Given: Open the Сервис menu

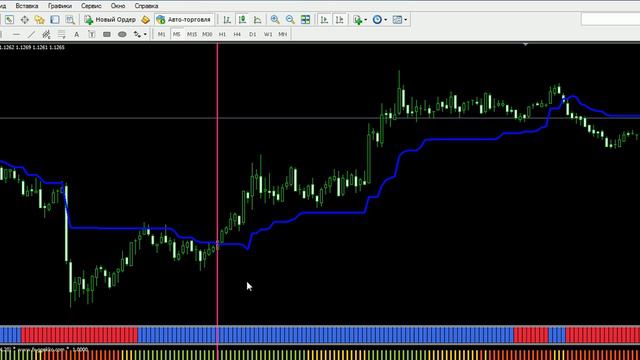Looking at the screenshot, I should (91, 6).
